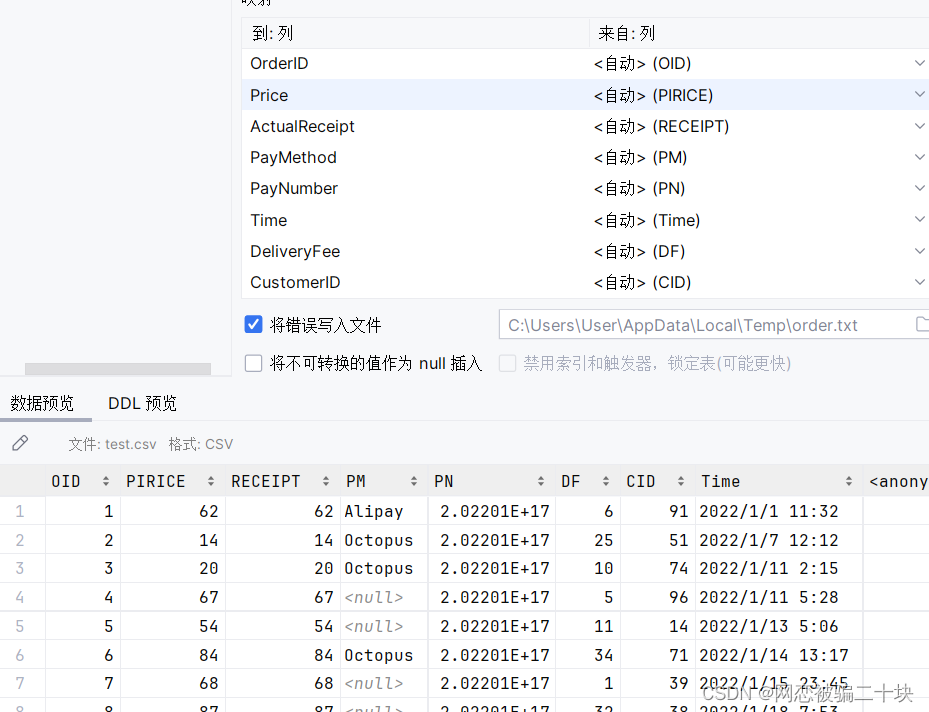929x712 pixels.
Task: Sort the OID column with its sort arrows
Action: [x=105, y=481]
